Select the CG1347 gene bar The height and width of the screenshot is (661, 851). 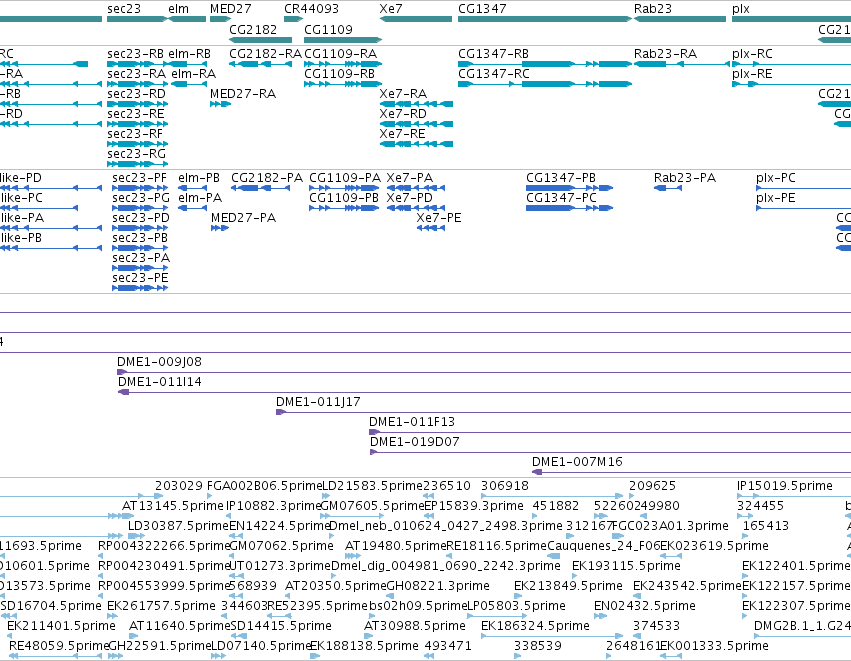pos(545,19)
